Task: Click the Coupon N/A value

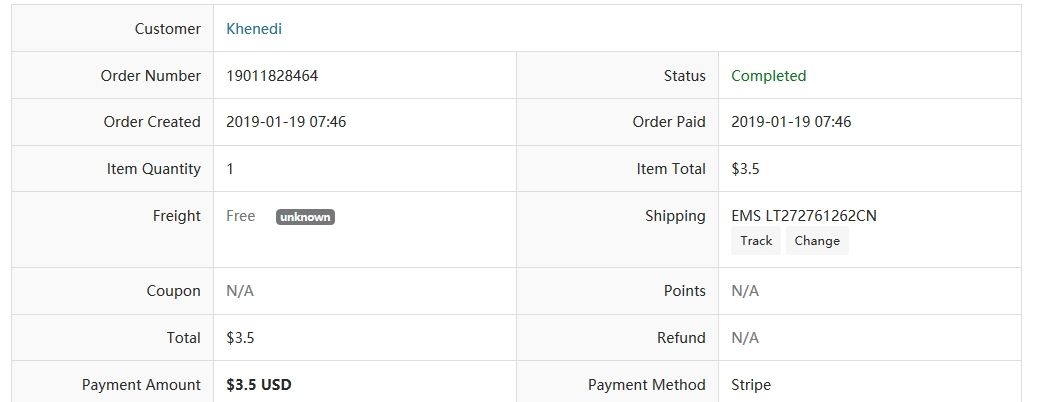Action: (240, 292)
